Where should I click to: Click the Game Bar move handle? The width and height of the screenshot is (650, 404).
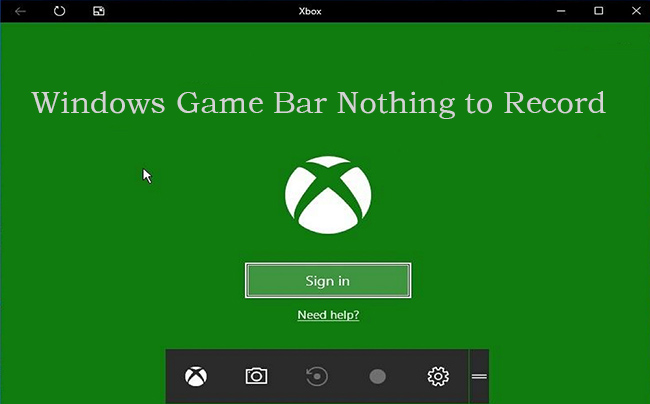[479, 376]
